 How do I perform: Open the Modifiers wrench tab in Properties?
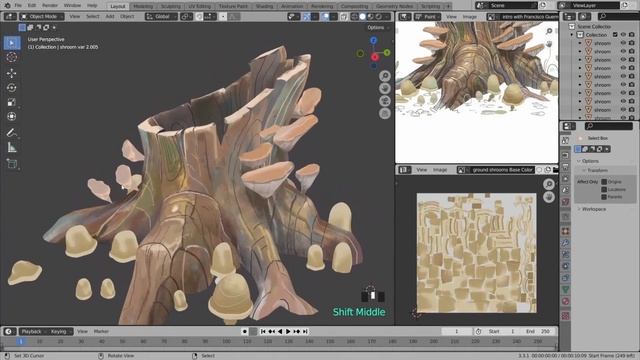(565, 243)
